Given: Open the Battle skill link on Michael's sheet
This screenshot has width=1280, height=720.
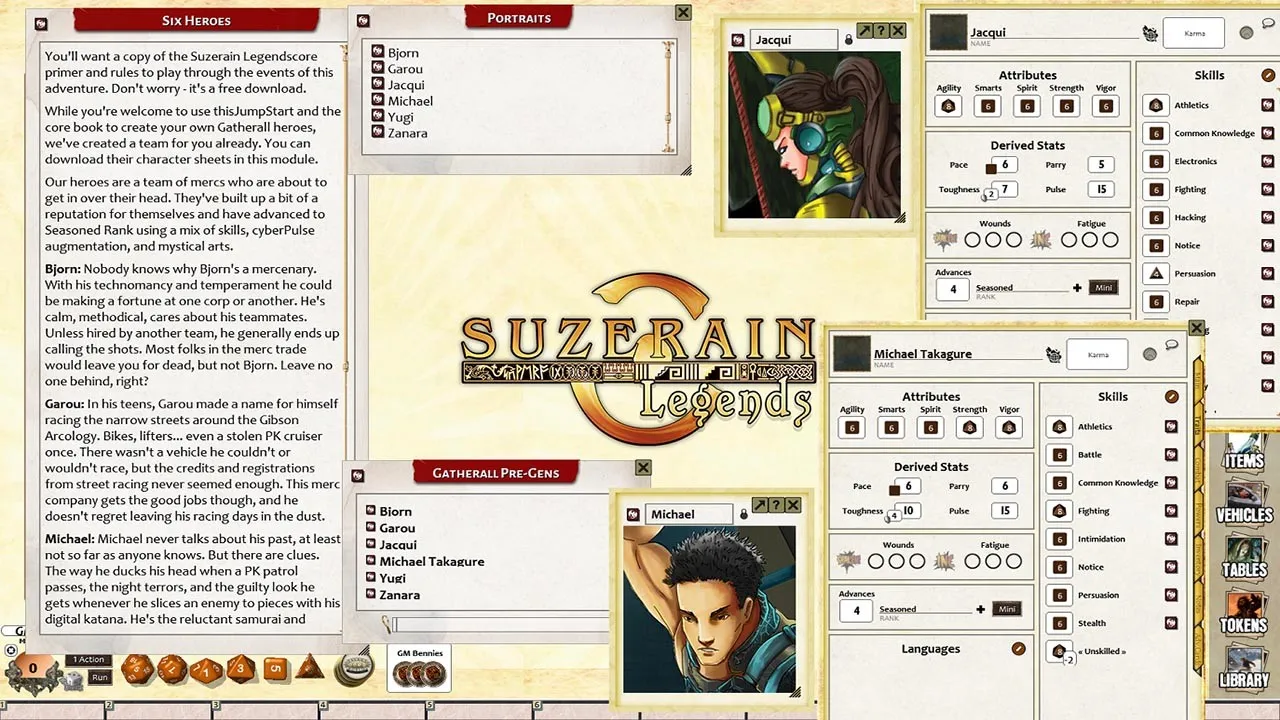Looking at the screenshot, I should 1171,455.
